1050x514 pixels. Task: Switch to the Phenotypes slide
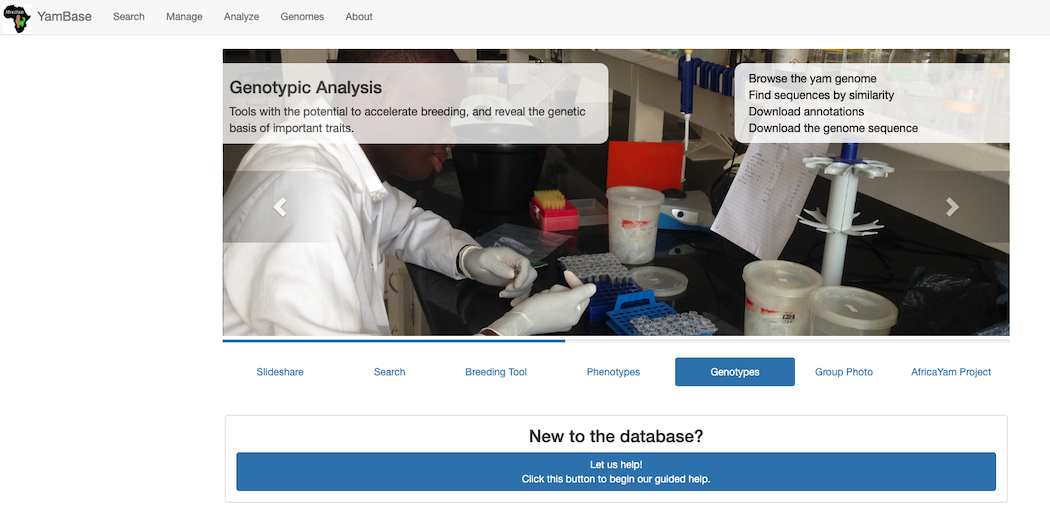(x=613, y=372)
